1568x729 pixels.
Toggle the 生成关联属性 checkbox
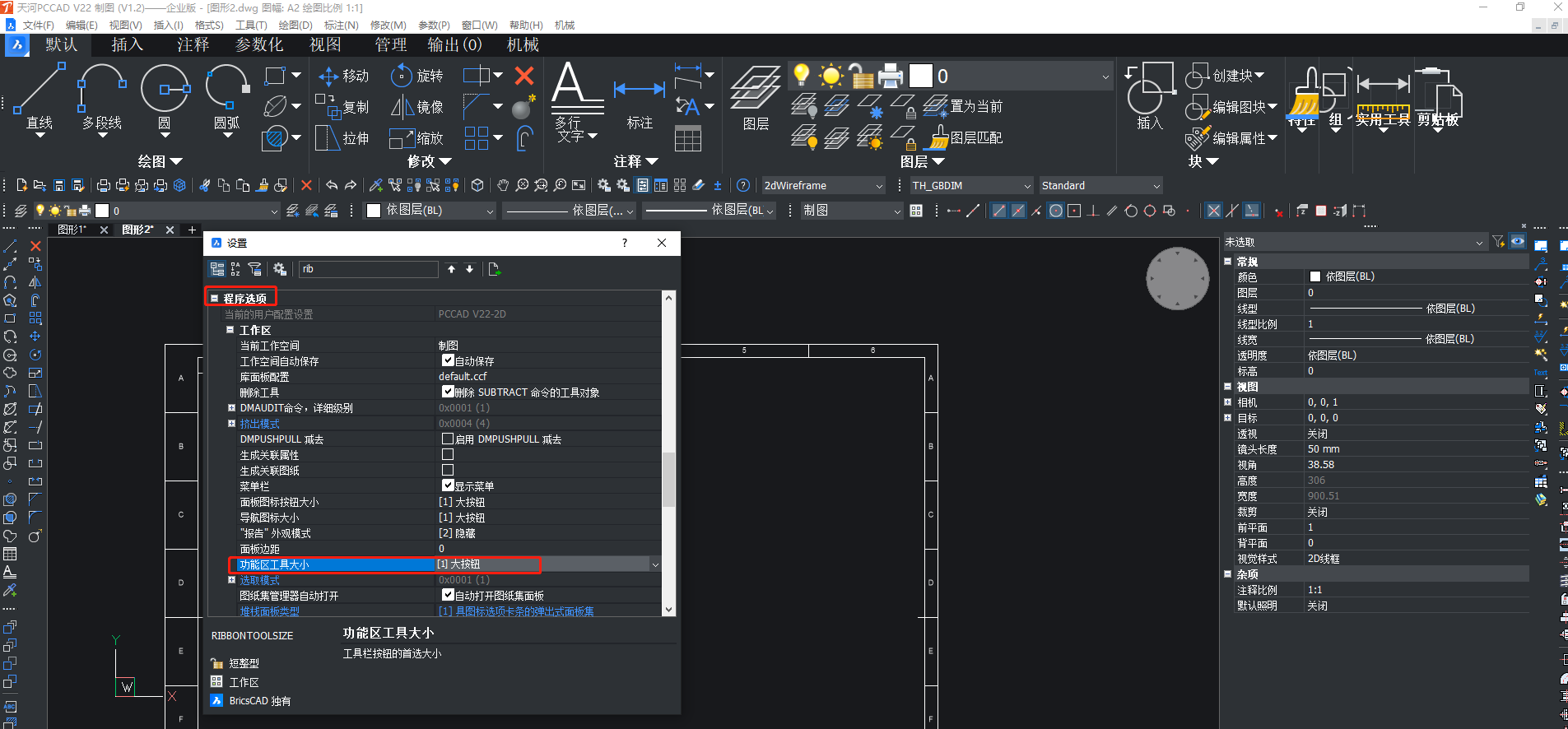point(448,454)
